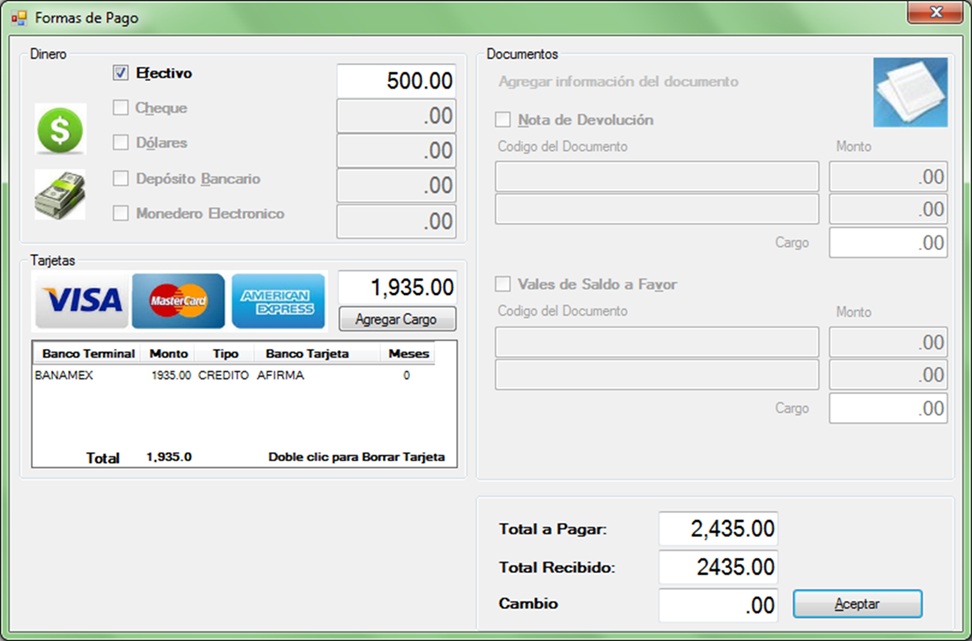Image resolution: width=972 pixels, height=641 pixels.
Task: Click the Formas de Pago window icon
Action: click(x=19, y=18)
